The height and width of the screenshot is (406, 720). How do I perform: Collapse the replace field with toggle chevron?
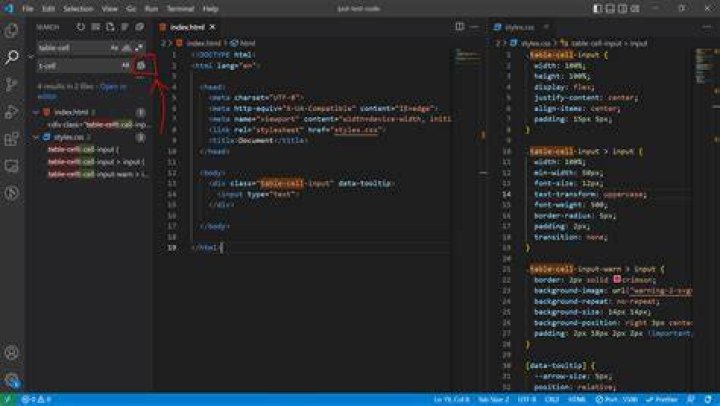coord(31,57)
